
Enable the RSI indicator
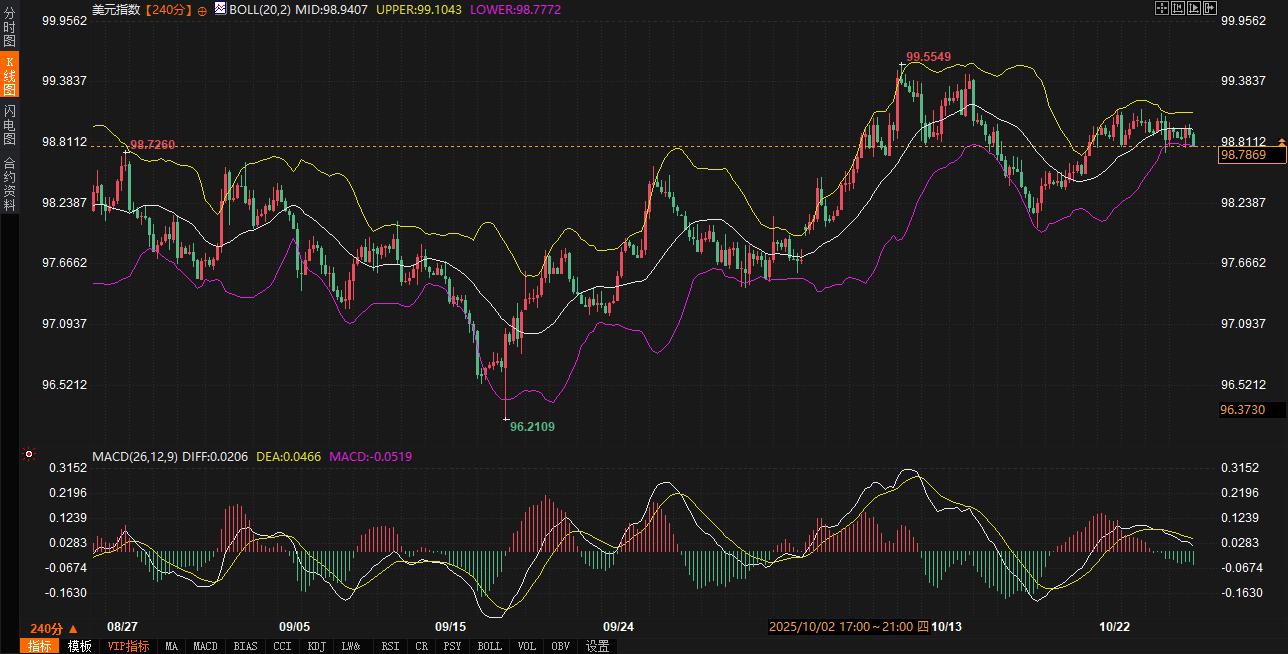click(390, 646)
